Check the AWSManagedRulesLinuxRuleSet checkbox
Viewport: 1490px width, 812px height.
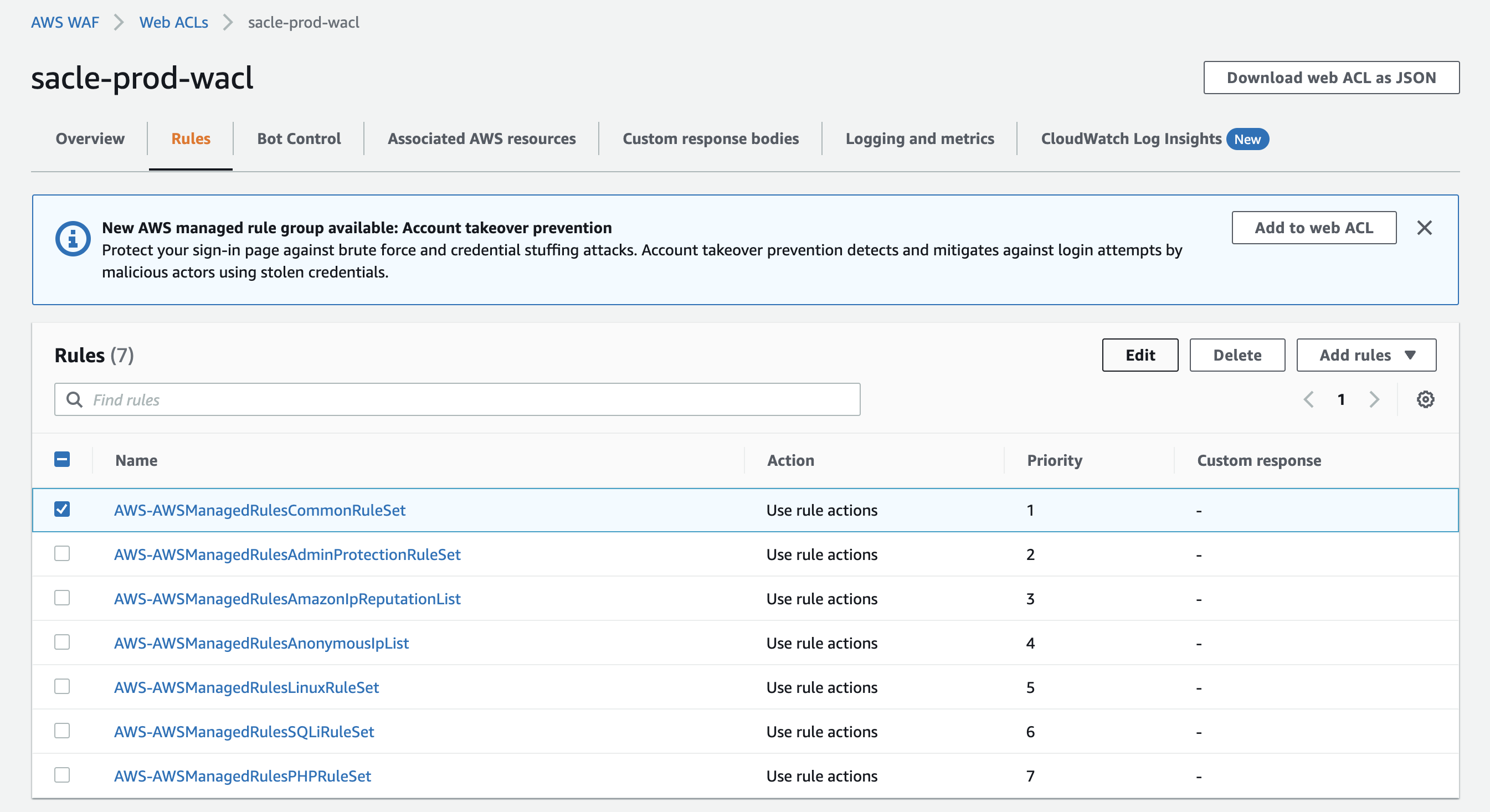click(62, 686)
